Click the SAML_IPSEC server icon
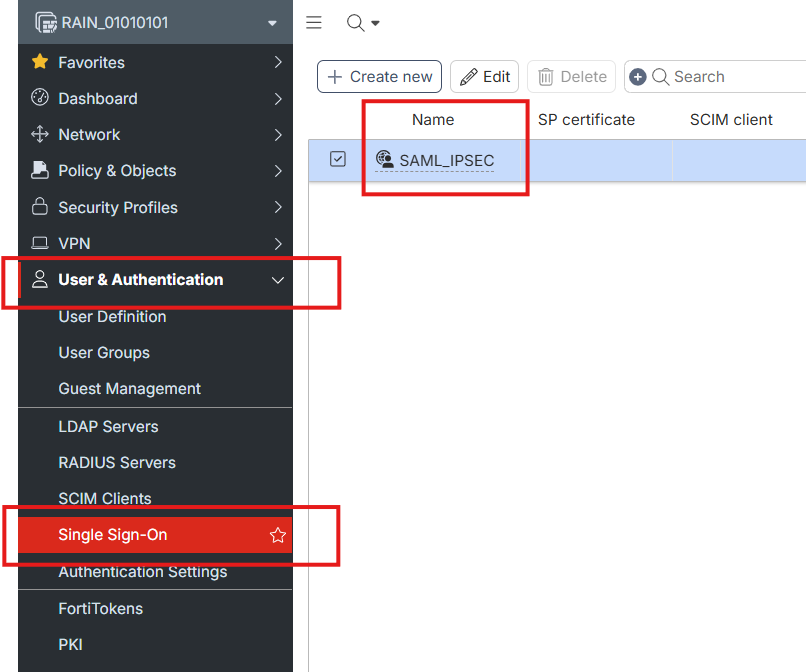The image size is (806, 672). (x=384, y=159)
